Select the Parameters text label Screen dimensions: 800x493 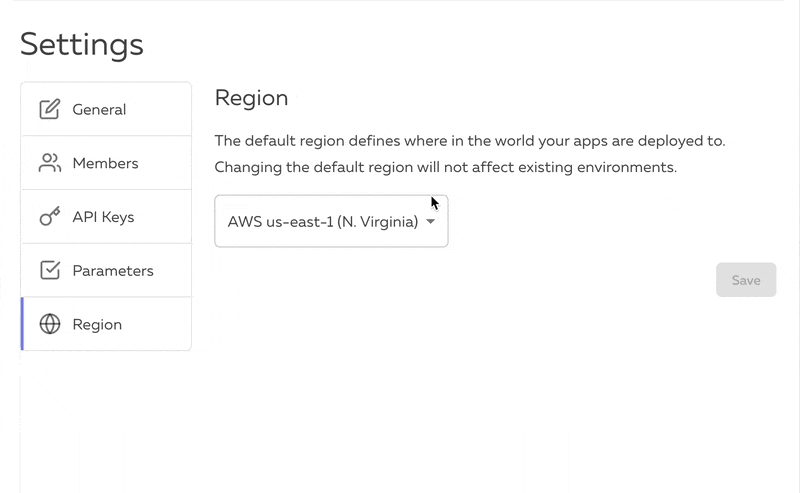click(x=113, y=271)
